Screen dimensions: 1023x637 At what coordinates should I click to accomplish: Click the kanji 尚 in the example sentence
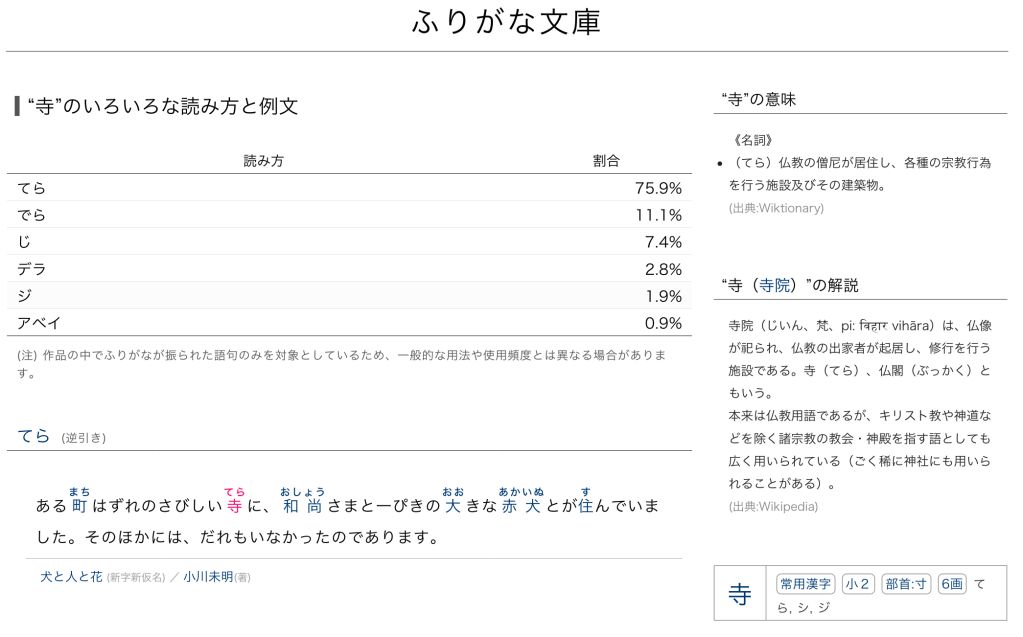click(x=315, y=506)
